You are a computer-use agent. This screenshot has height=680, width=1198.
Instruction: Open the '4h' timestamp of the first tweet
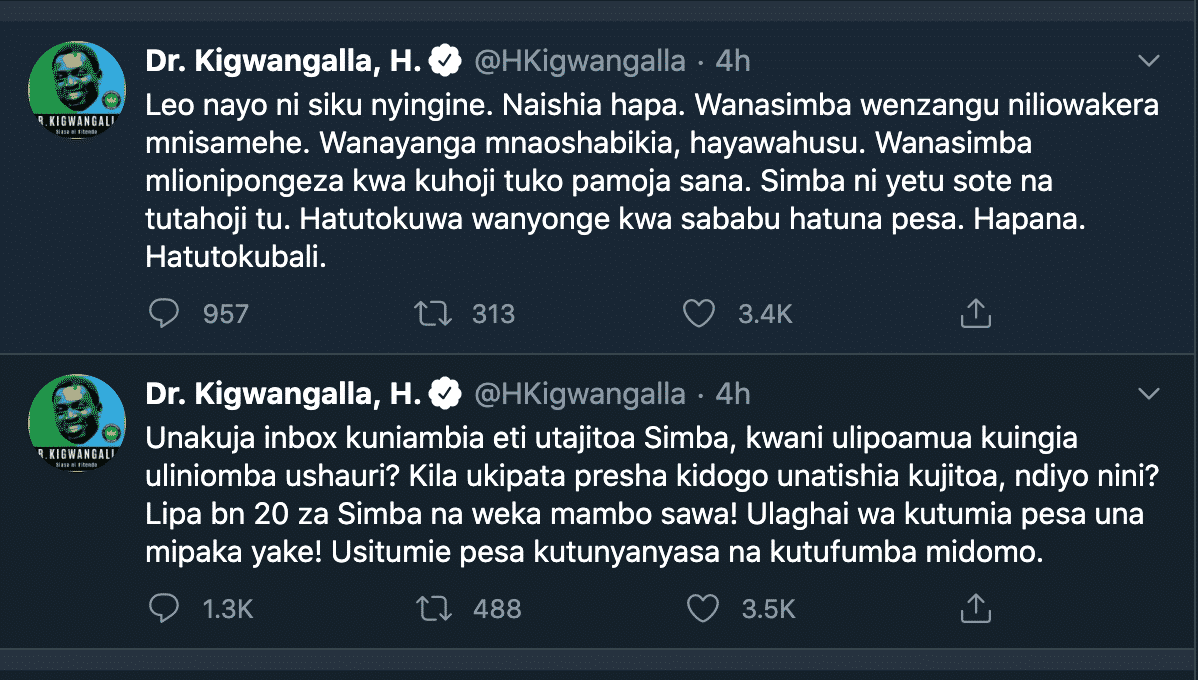click(733, 62)
